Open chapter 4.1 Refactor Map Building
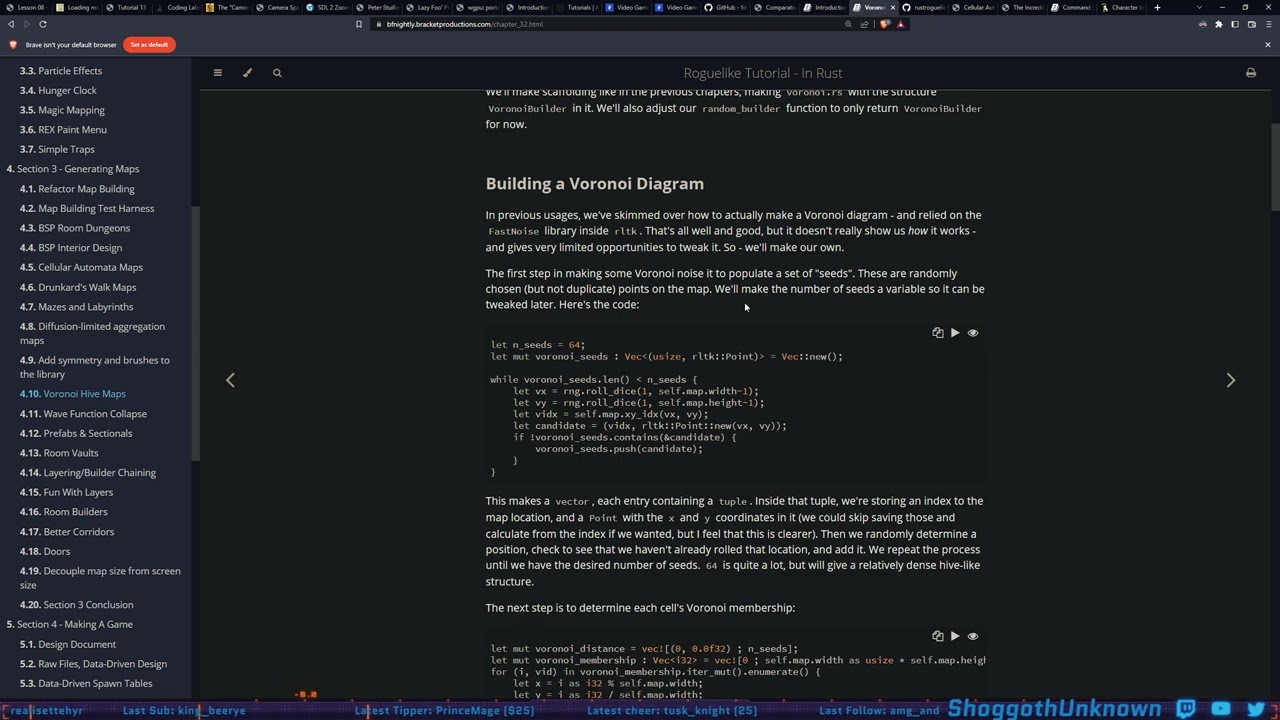 point(77,188)
